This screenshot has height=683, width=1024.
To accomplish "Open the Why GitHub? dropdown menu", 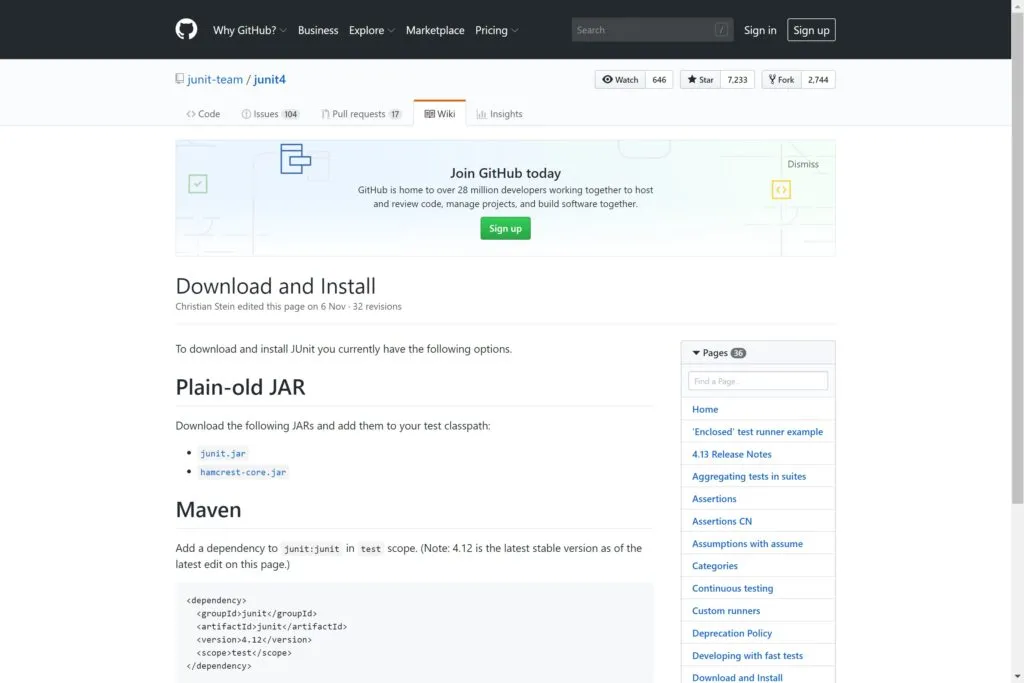I will click(249, 30).
